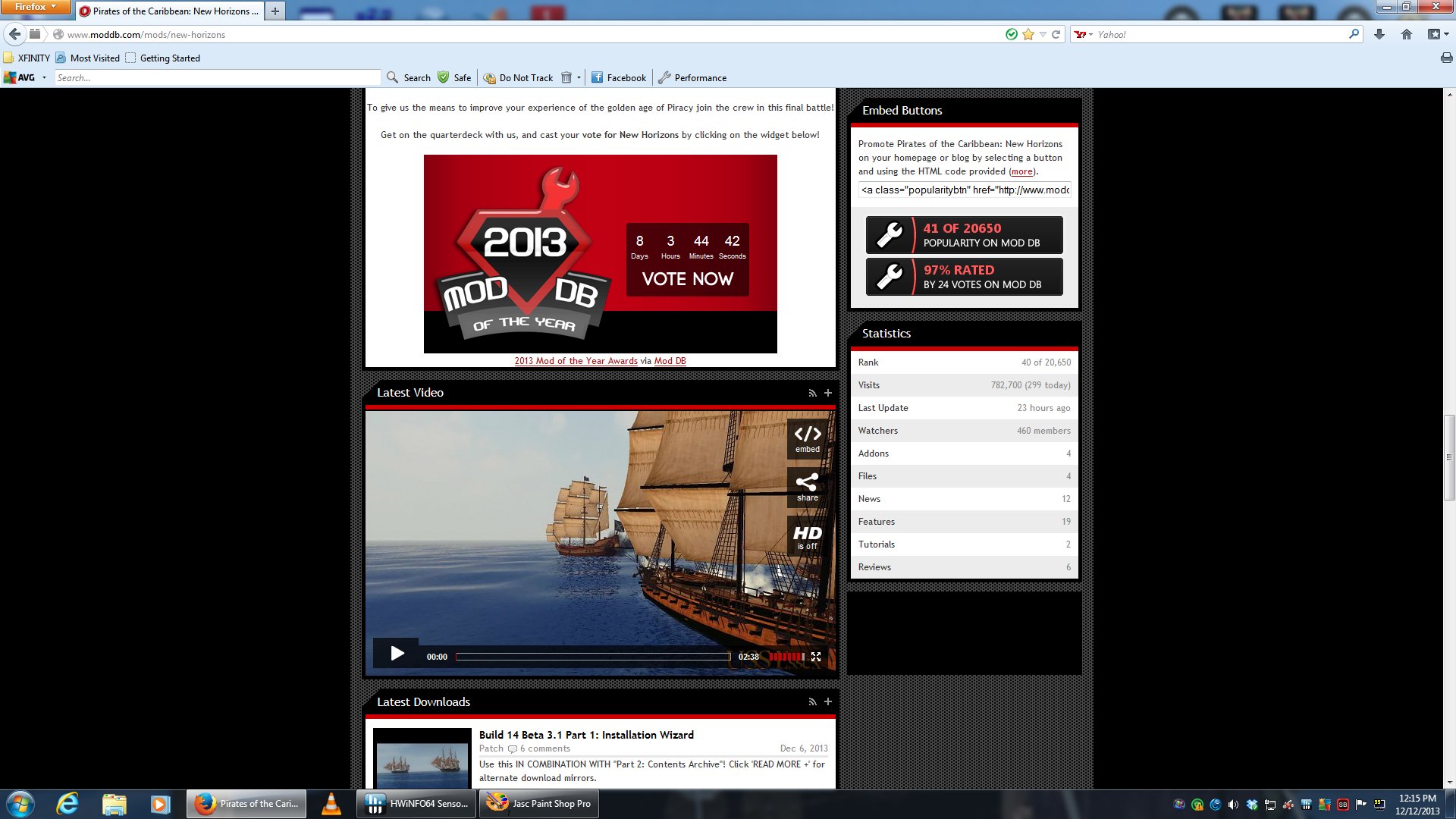This screenshot has width=1456, height=819.
Task: Toggle HD mode on the video player
Action: [808, 536]
